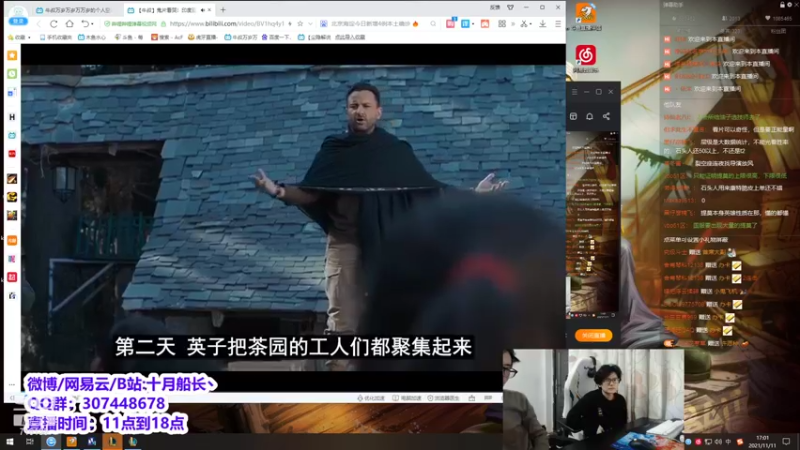Click the H icon in browser sidebar
Image resolution: width=800 pixels, height=450 pixels.
click(12, 117)
